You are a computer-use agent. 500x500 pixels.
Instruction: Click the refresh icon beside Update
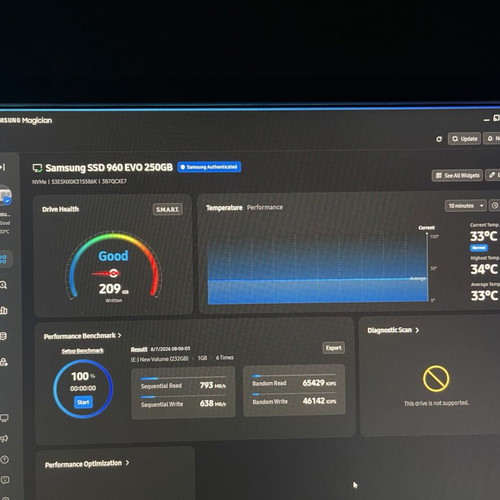(439, 139)
